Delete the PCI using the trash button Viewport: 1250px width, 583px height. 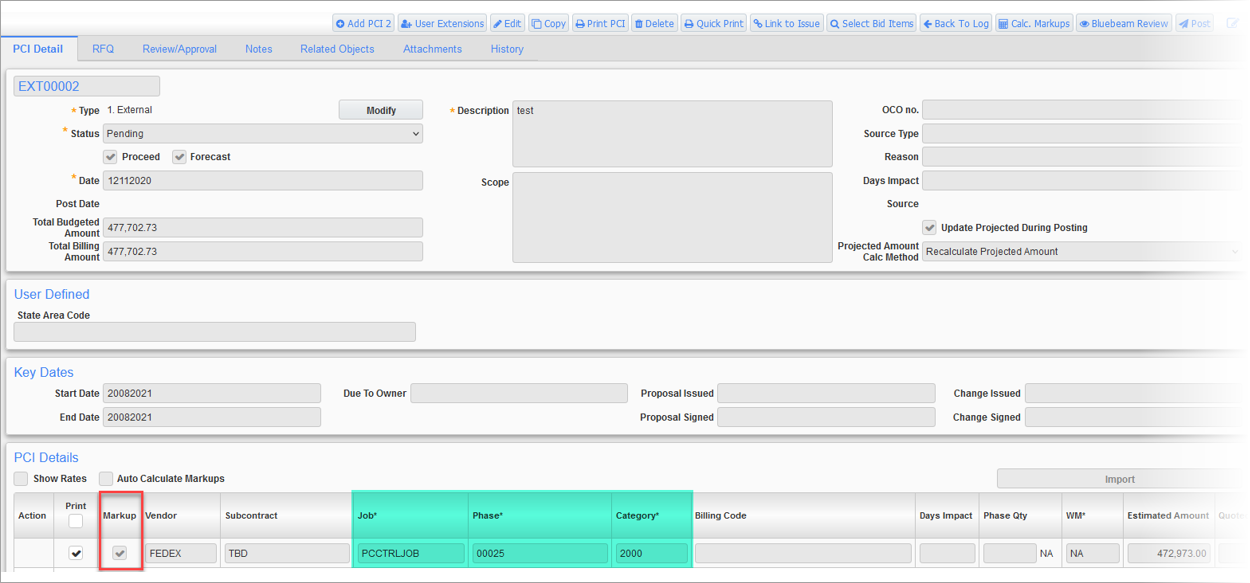(654, 23)
